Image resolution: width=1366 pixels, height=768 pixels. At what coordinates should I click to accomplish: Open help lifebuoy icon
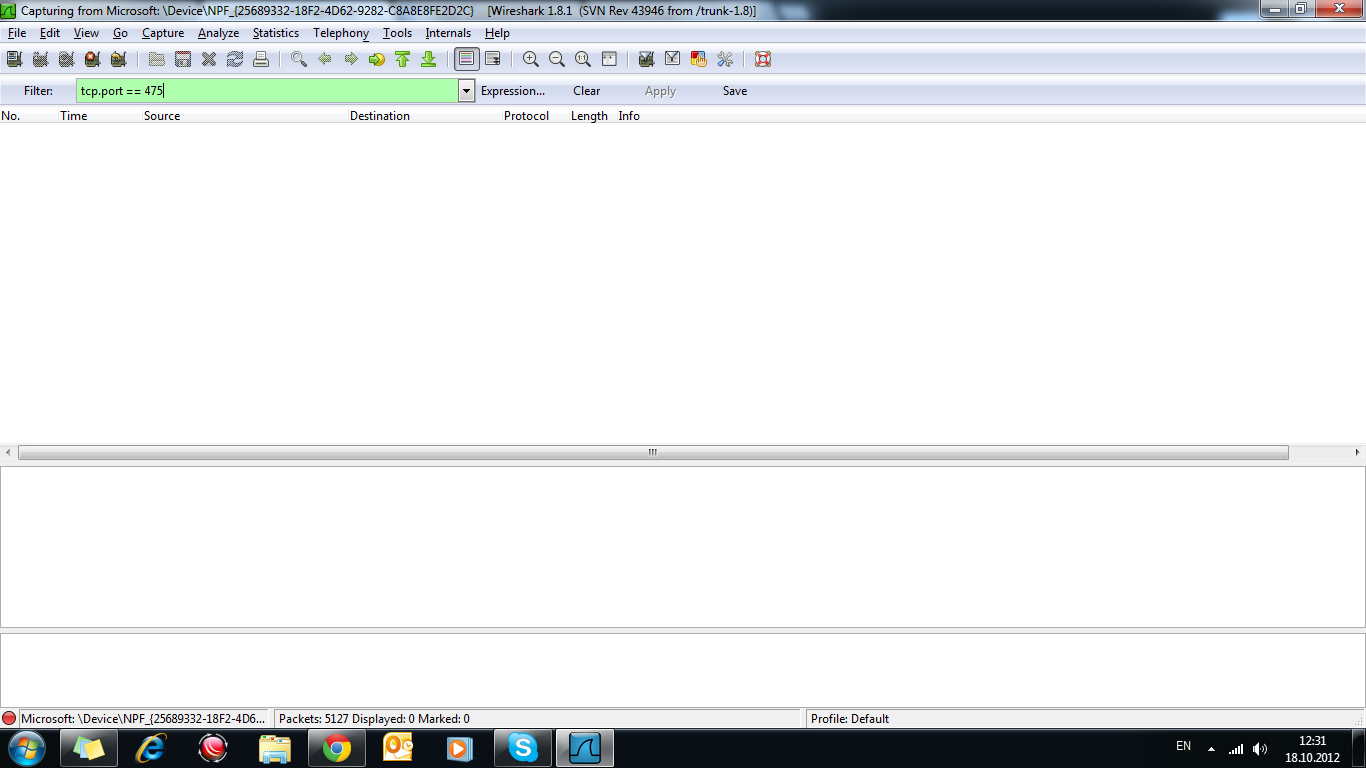point(763,59)
